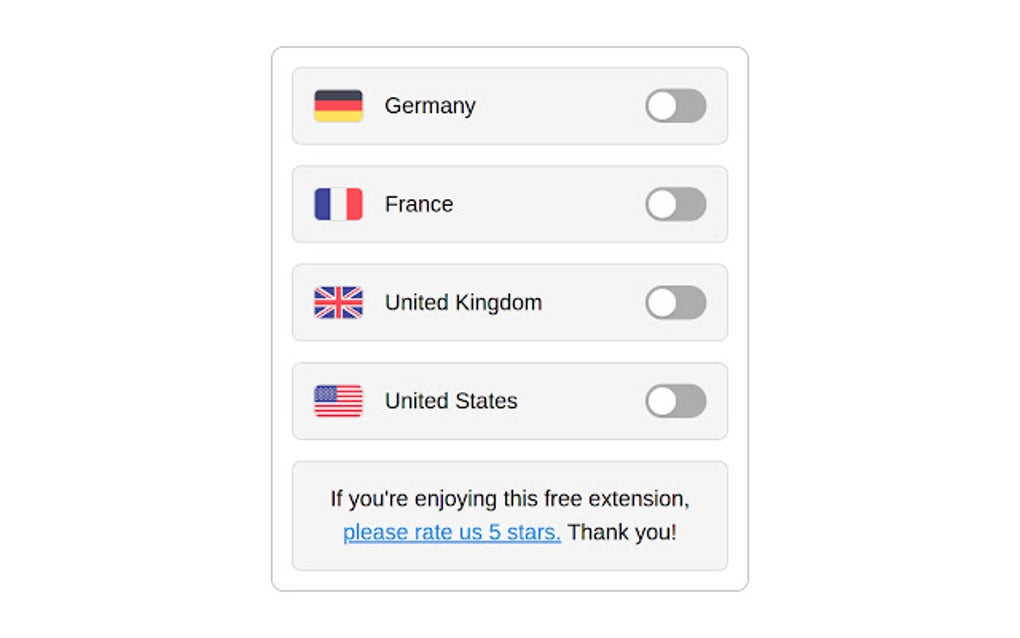The height and width of the screenshot is (638, 1020).
Task: Switch on the United Kingdom toggle
Action: 675,302
